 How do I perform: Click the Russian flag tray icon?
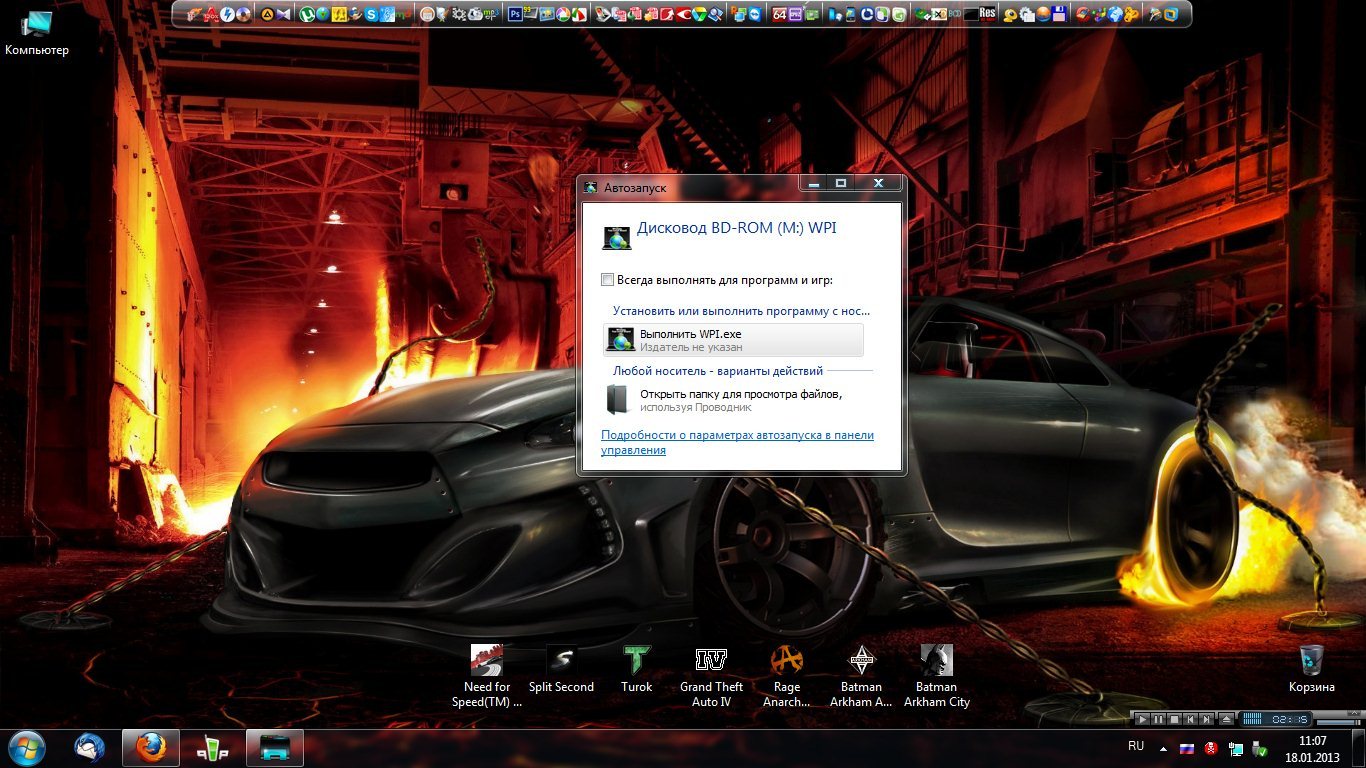[1187, 749]
